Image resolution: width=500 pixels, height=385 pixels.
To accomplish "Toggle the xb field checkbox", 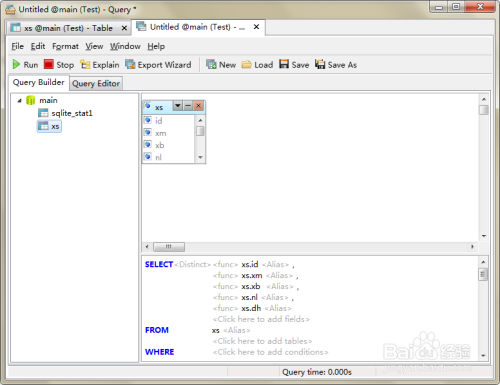I will point(148,145).
